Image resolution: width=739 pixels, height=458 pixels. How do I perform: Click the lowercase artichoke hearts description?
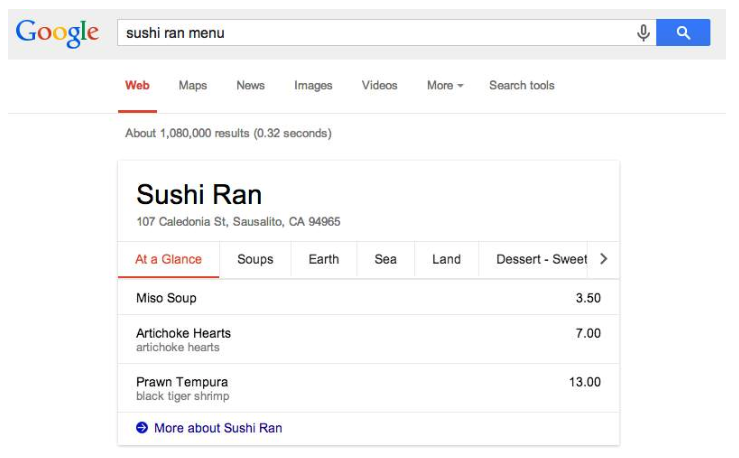178,347
